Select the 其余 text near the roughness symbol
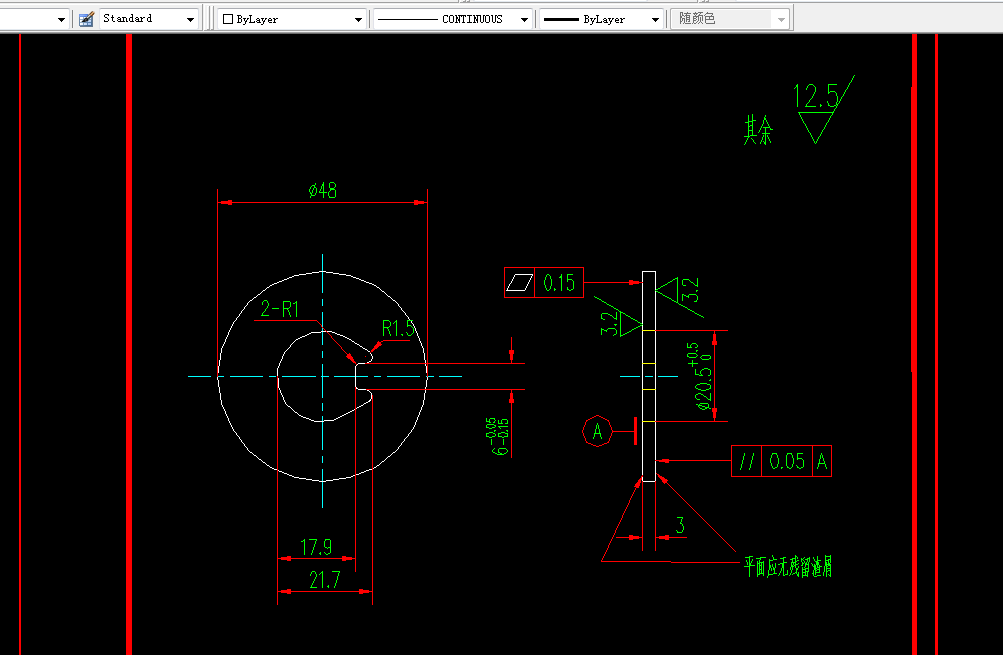Viewport: 1003px width, 655px height. [x=758, y=130]
